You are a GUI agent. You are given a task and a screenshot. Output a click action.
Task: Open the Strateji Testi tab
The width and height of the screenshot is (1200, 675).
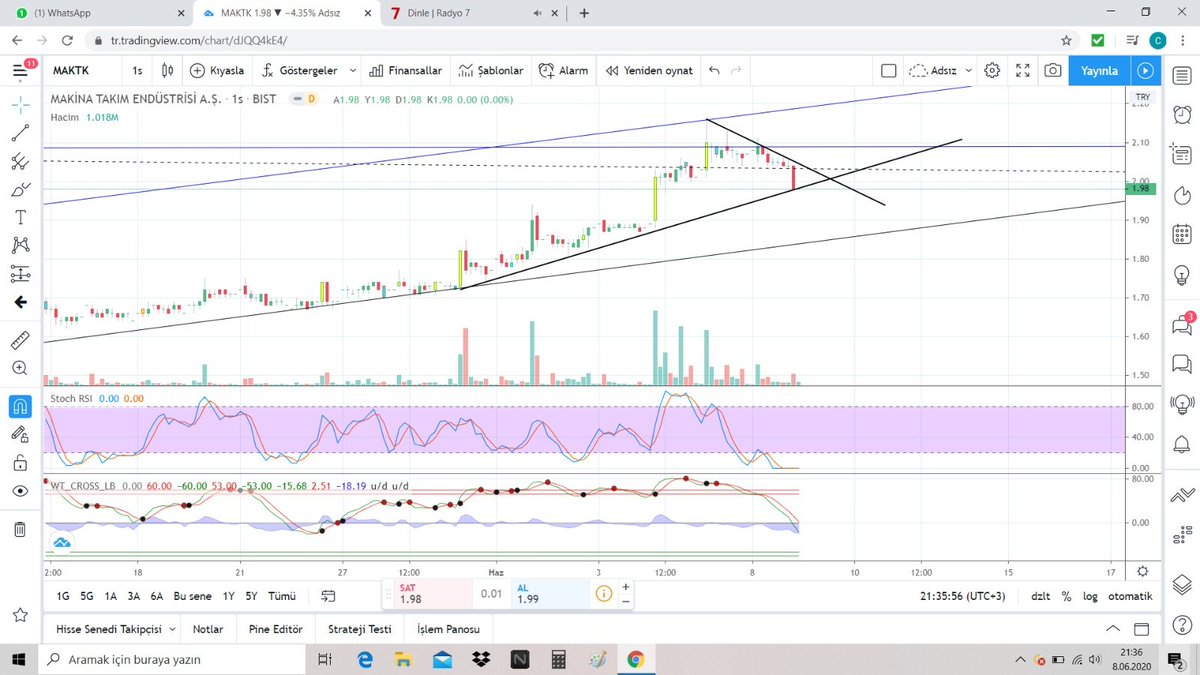(360, 630)
